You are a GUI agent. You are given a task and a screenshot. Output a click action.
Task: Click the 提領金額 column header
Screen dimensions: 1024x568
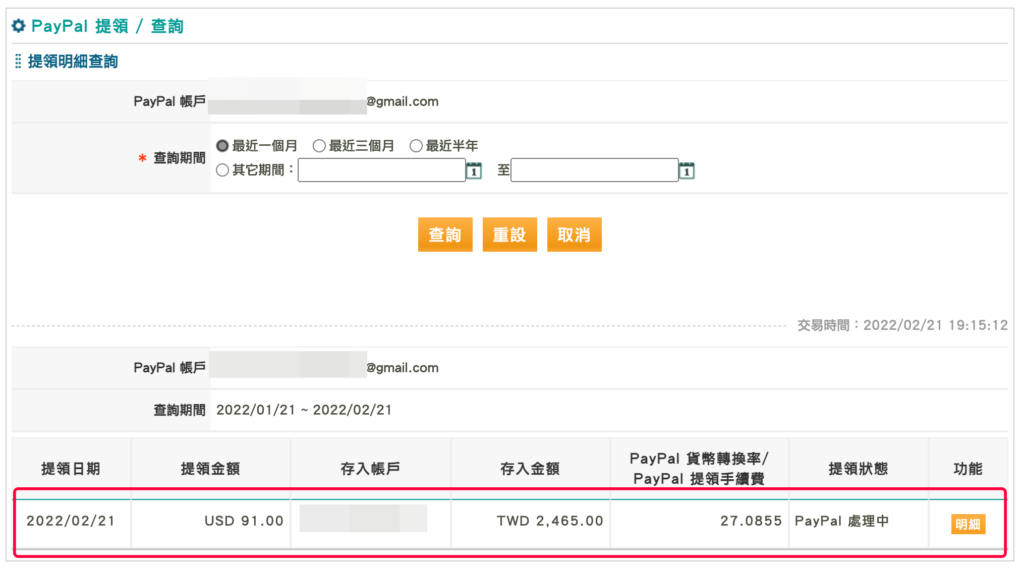coord(210,469)
